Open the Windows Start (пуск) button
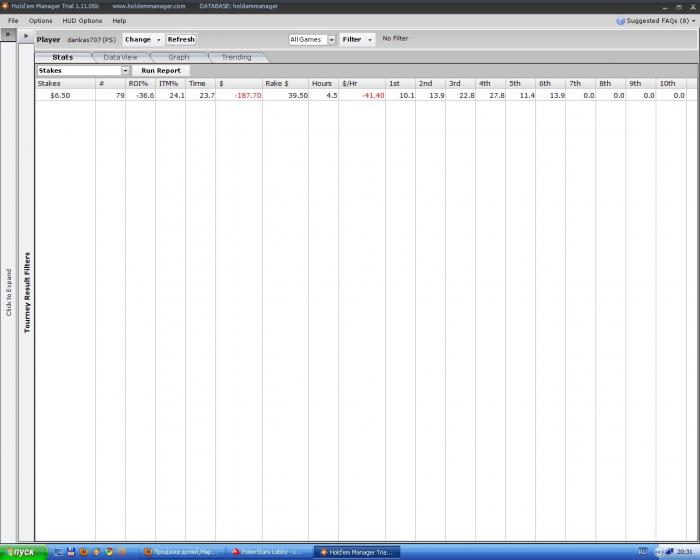This screenshot has width=700, height=560. [x=24, y=552]
